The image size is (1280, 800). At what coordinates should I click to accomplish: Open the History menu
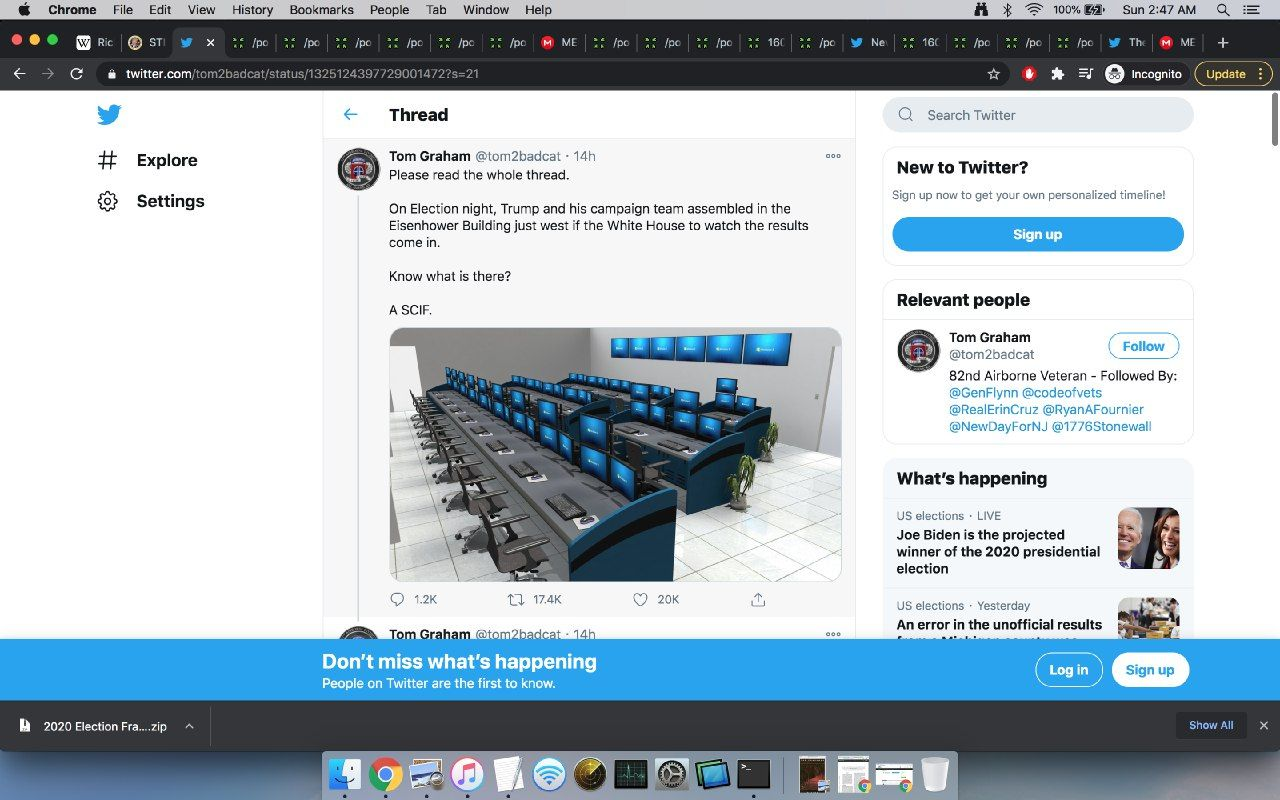tap(252, 10)
